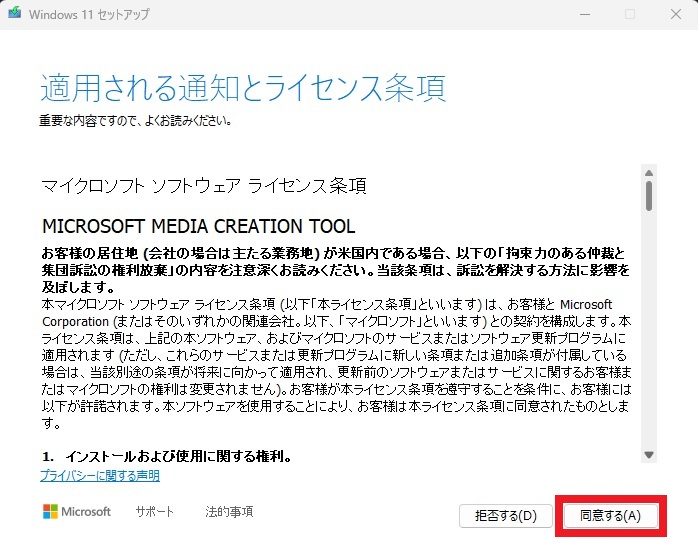
Task: Close the Windows 11 setup window
Action: click(x=676, y=14)
